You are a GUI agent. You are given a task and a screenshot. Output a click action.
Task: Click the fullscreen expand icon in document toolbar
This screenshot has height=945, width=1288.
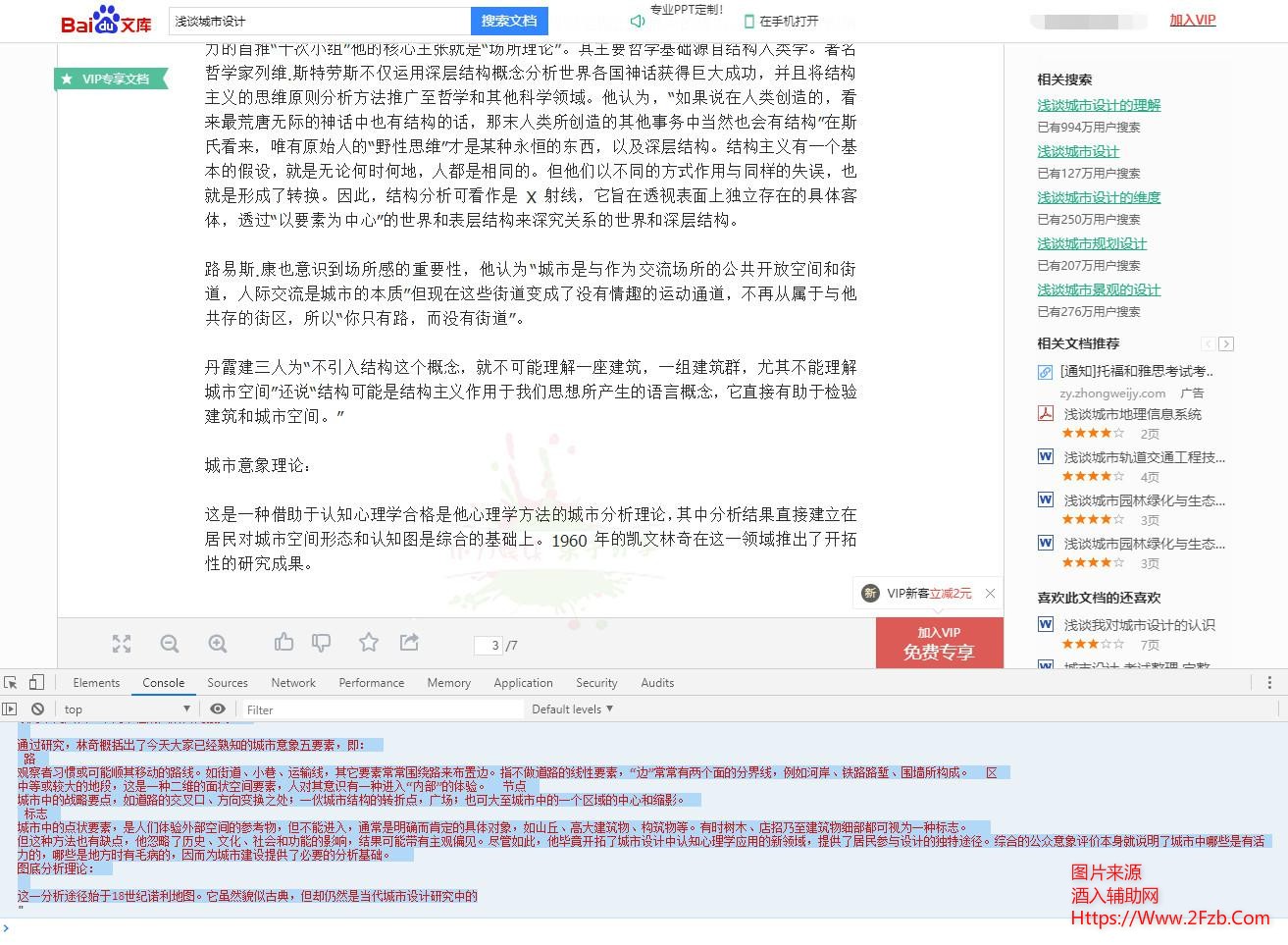point(122,644)
